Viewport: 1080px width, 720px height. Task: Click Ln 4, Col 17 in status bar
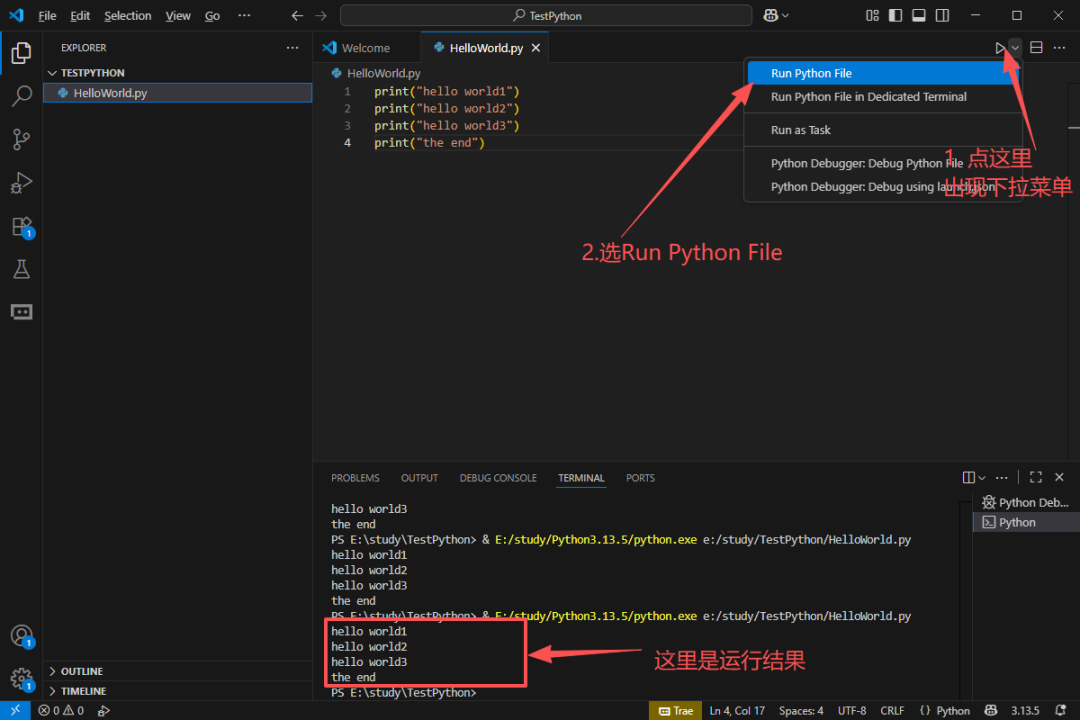coord(737,710)
